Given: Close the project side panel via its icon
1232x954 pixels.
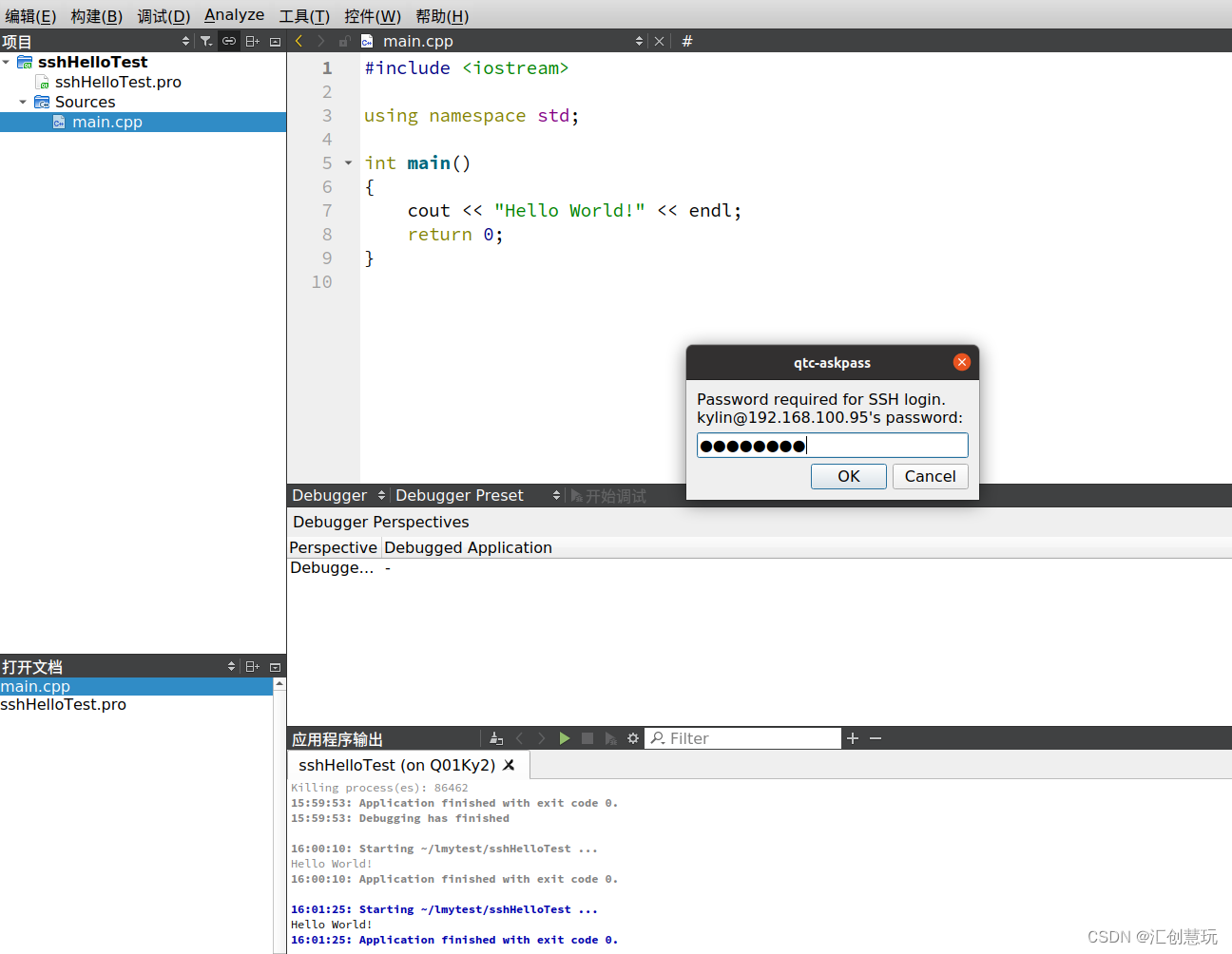Looking at the screenshot, I should (x=276, y=41).
